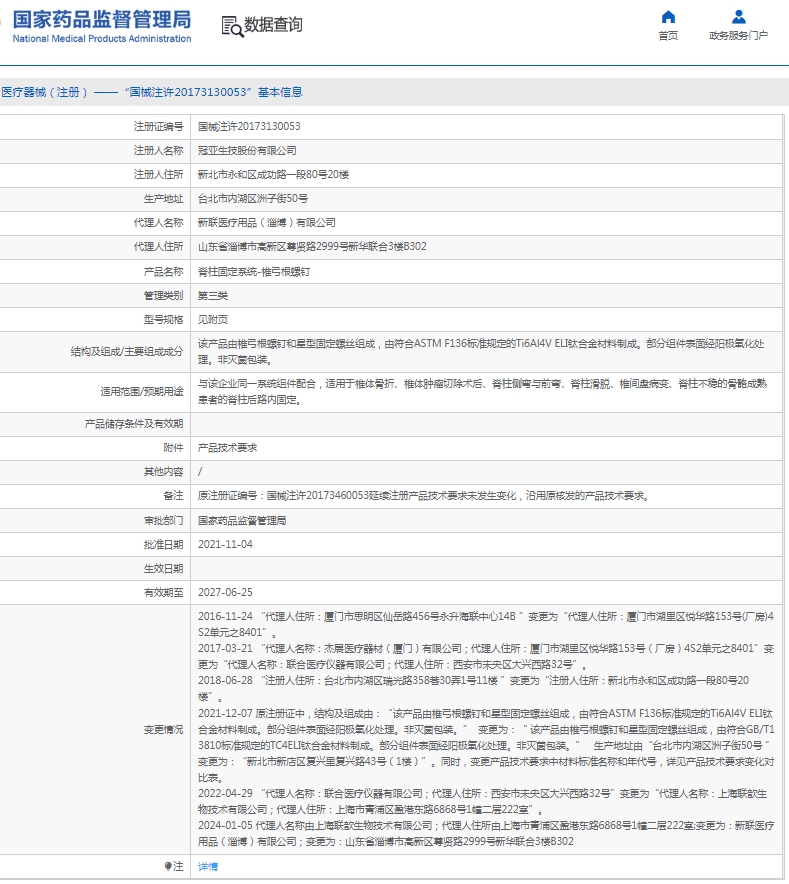Select registrant name 冠亚生技股份有限公司
Viewport: 789px width, 884px height.
pos(247,151)
